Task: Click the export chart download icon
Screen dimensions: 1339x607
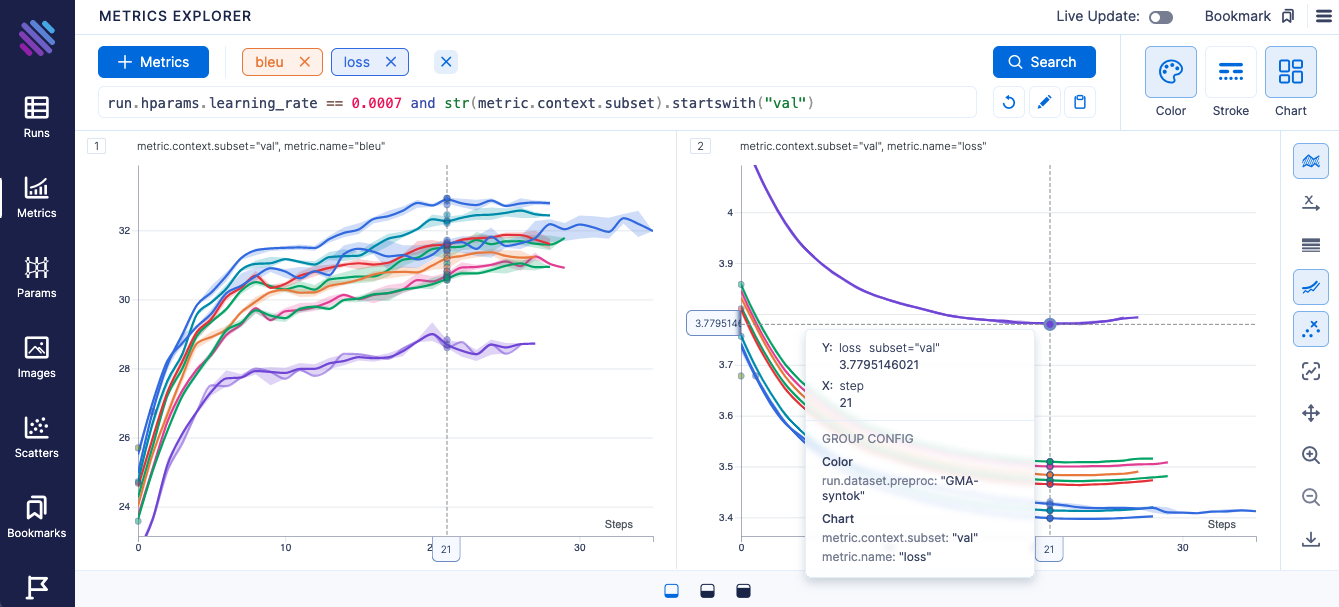Action: tap(1311, 539)
